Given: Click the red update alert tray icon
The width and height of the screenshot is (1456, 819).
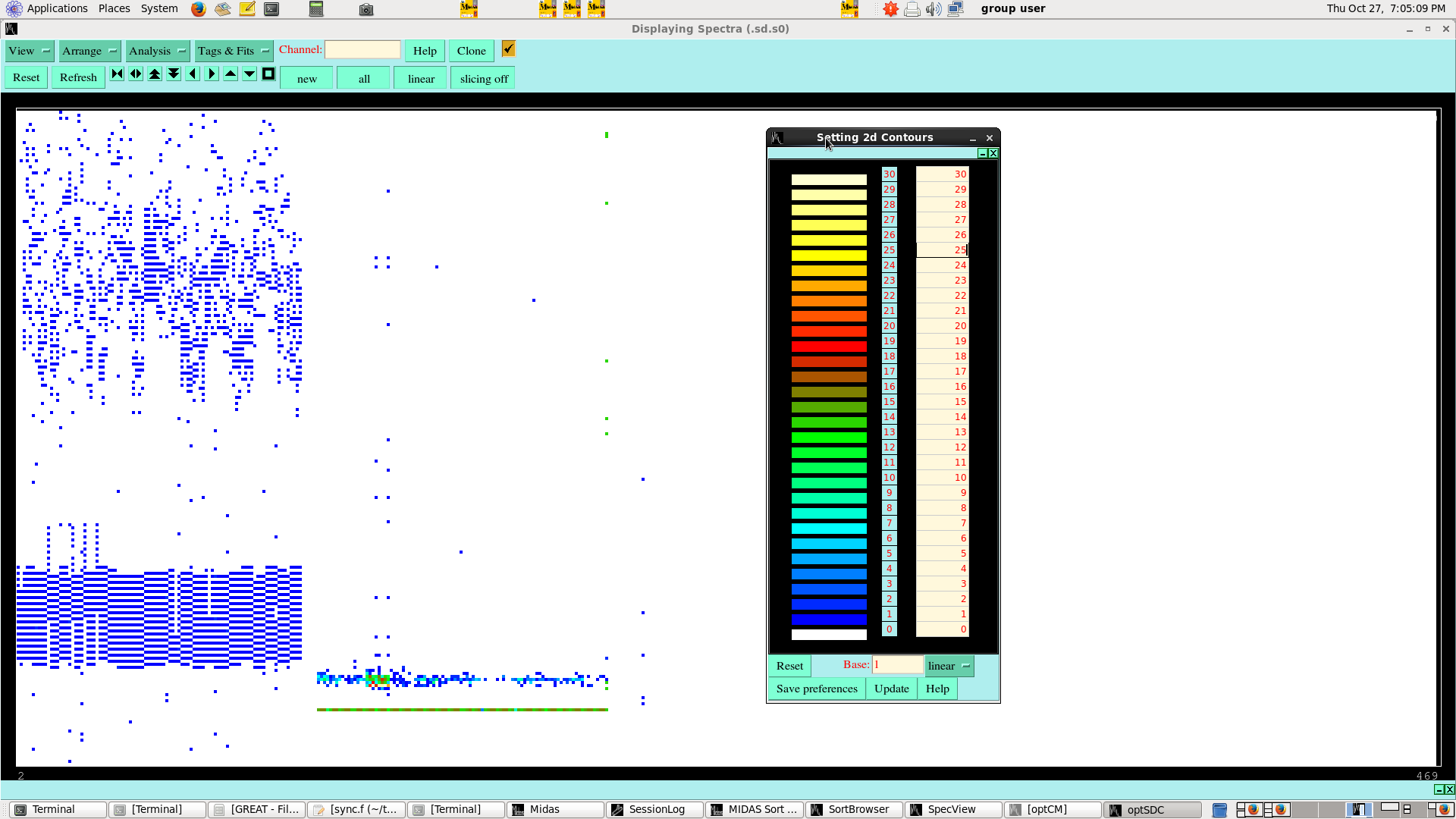Looking at the screenshot, I should click(x=890, y=9).
